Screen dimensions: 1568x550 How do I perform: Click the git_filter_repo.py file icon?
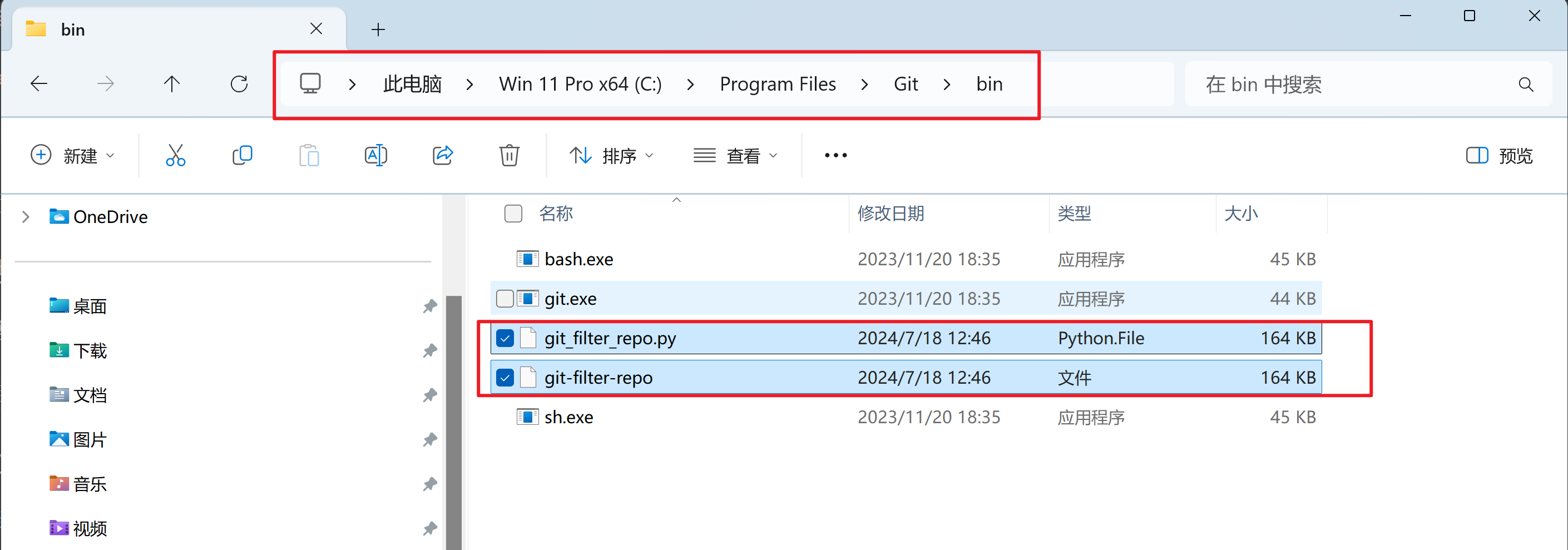click(528, 338)
